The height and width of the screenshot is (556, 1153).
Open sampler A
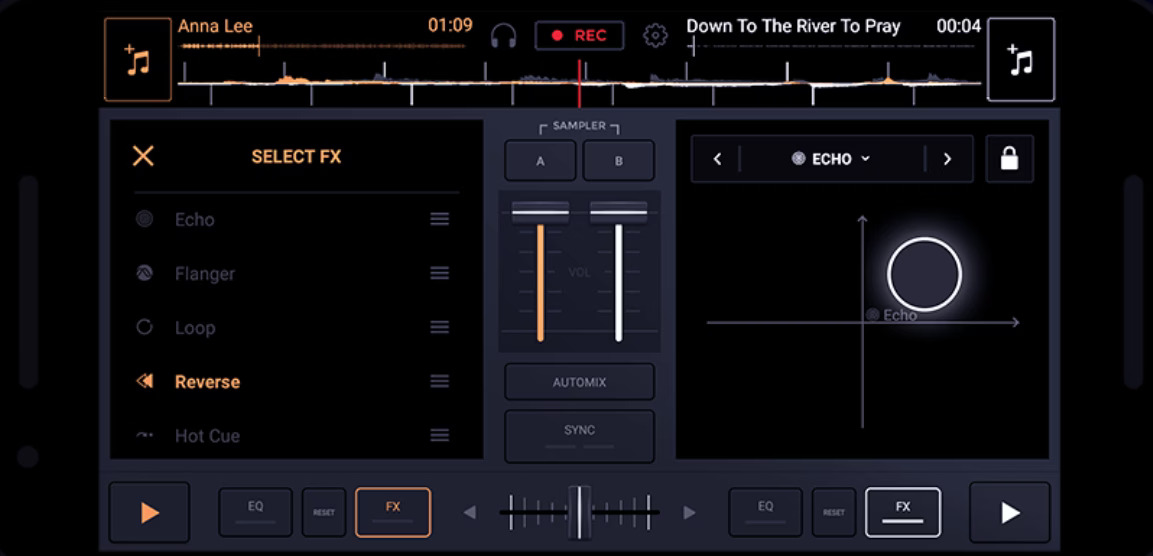tap(540, 160)
